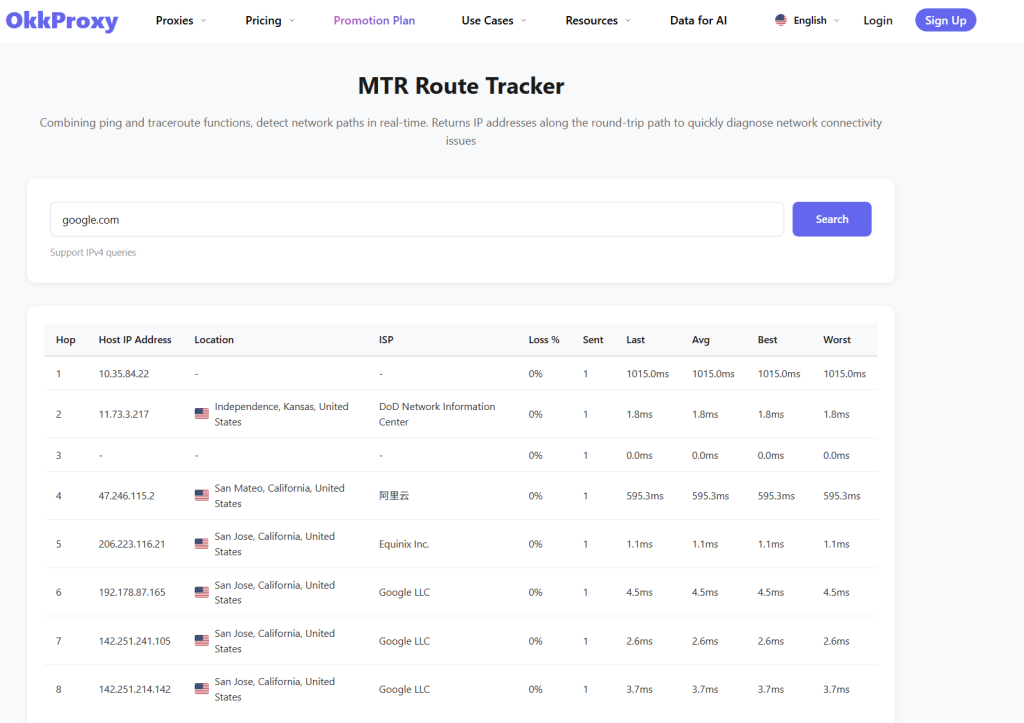Click the Sign Up button
The width and height of the screenshot is (1024, 723).
pos(945,19)
